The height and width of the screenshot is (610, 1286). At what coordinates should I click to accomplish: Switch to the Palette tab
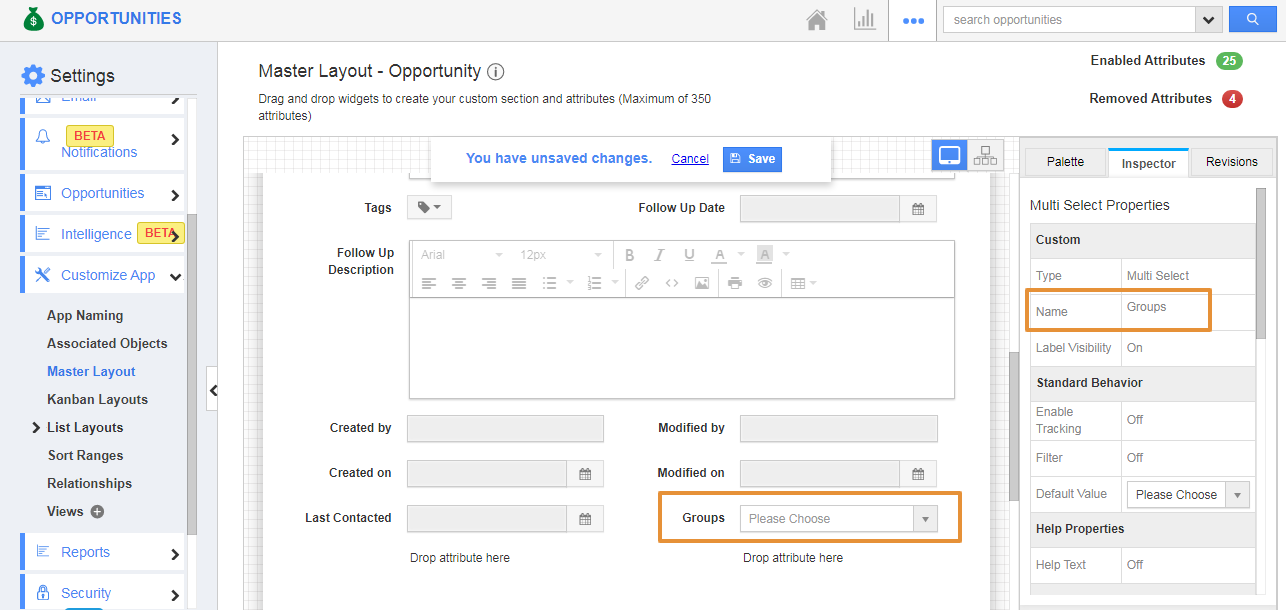(1065, 162)
